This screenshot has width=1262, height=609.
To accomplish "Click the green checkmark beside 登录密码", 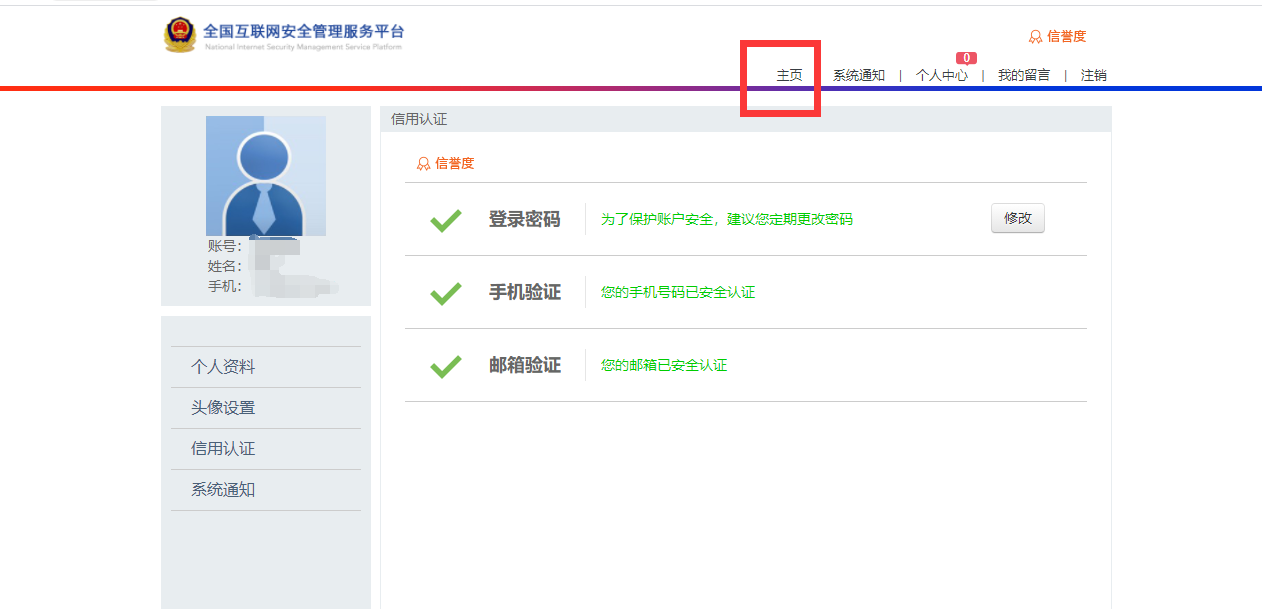I will coord(445,220).
